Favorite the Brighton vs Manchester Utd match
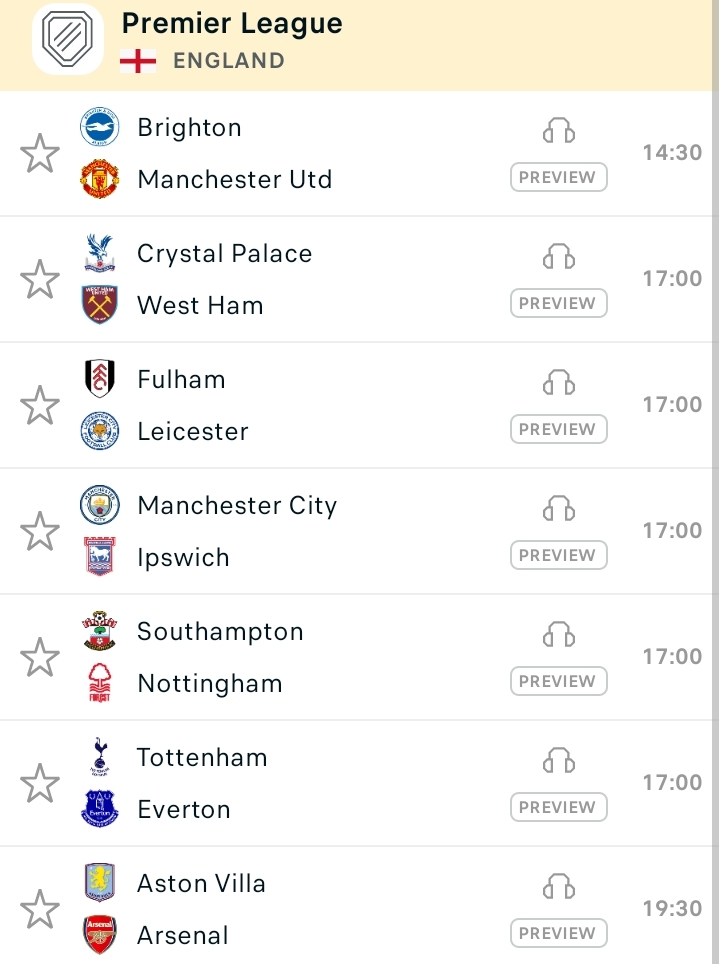719x964 pixels. (40, 153)
